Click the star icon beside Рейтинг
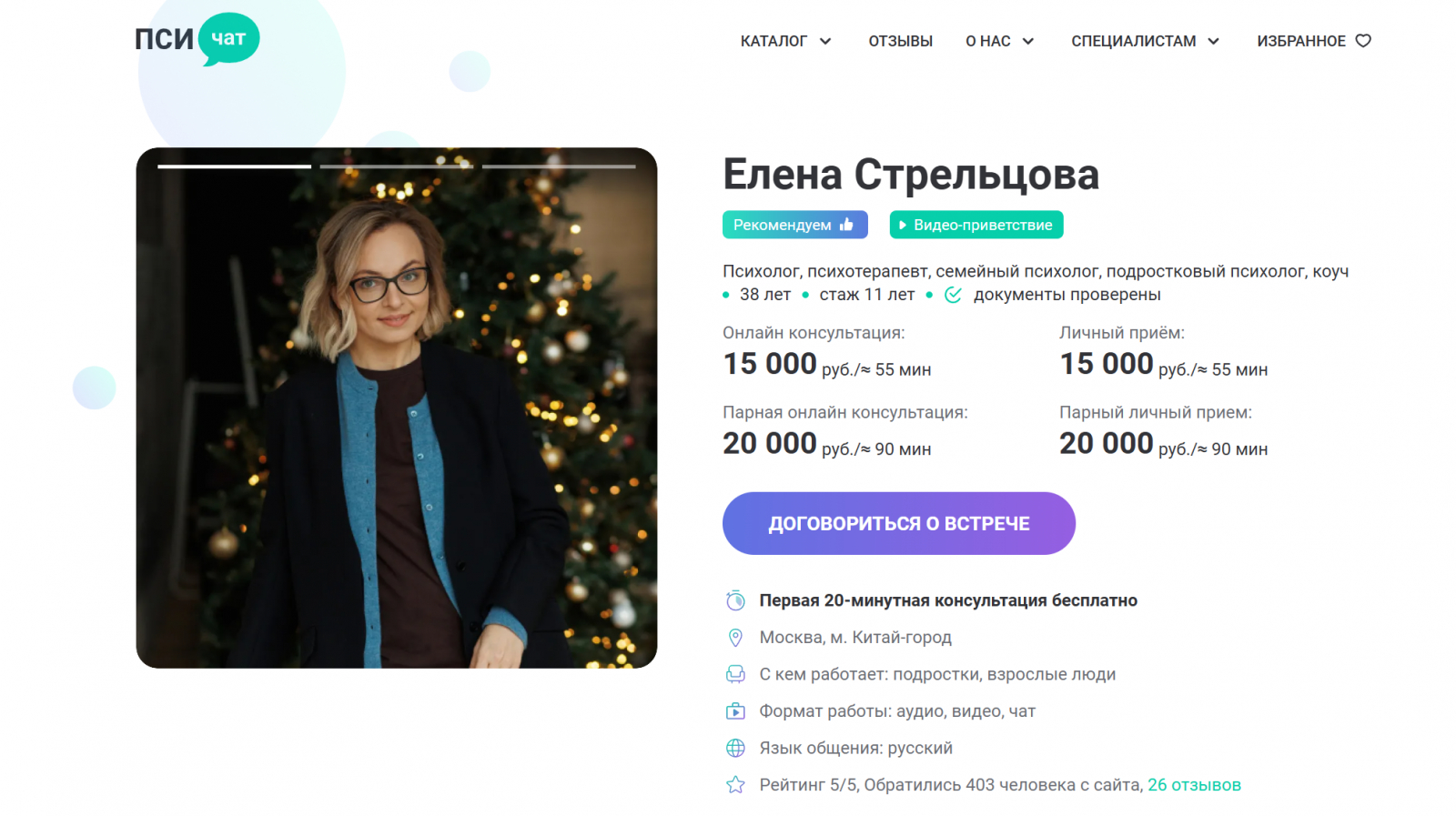Screen dimensions: 1456x816 (x=735, y=785)
